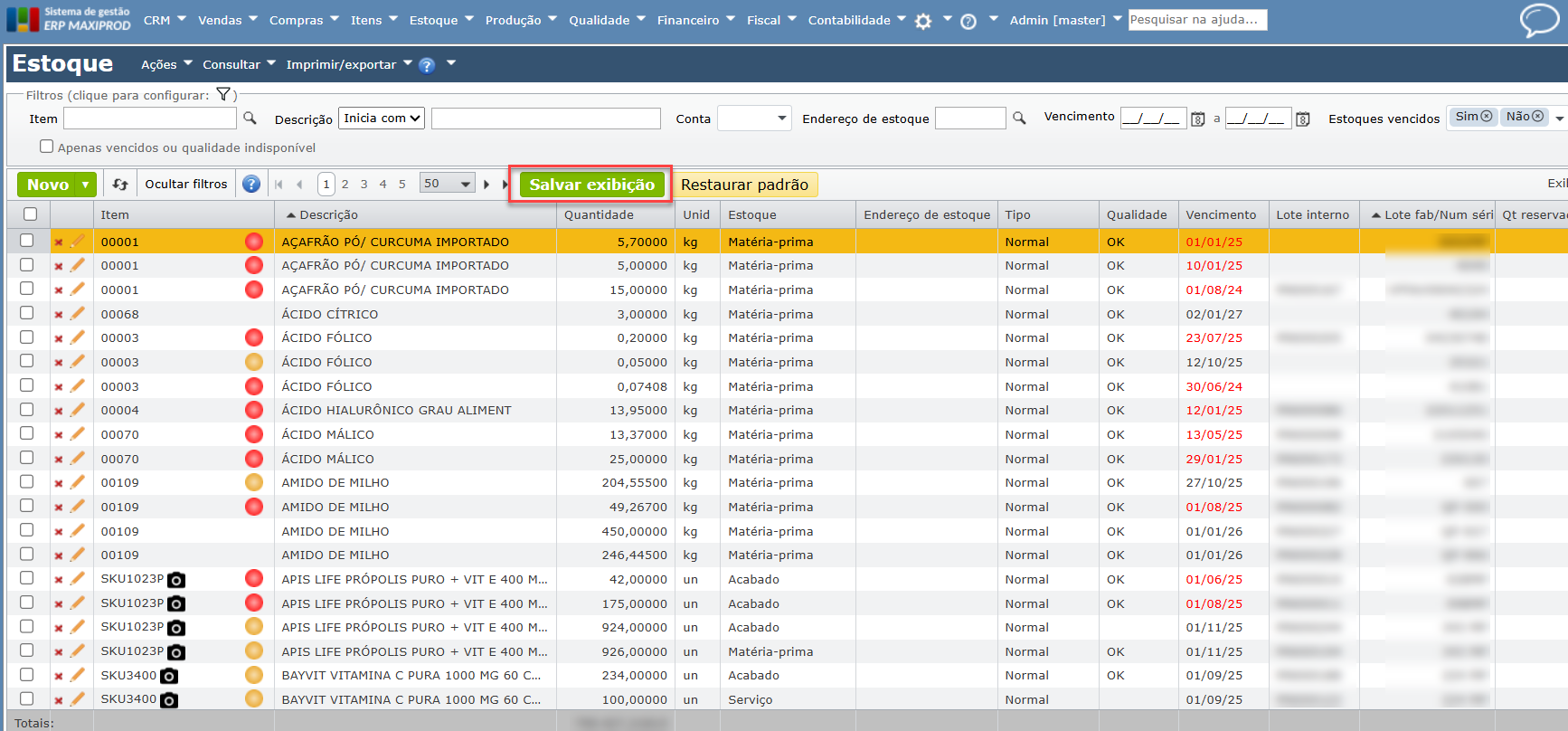Screen dimensions: 1568x731
Task: Click camera icon on first SKU1023P row
Action: pyautogui.click(x=176, y=580)
